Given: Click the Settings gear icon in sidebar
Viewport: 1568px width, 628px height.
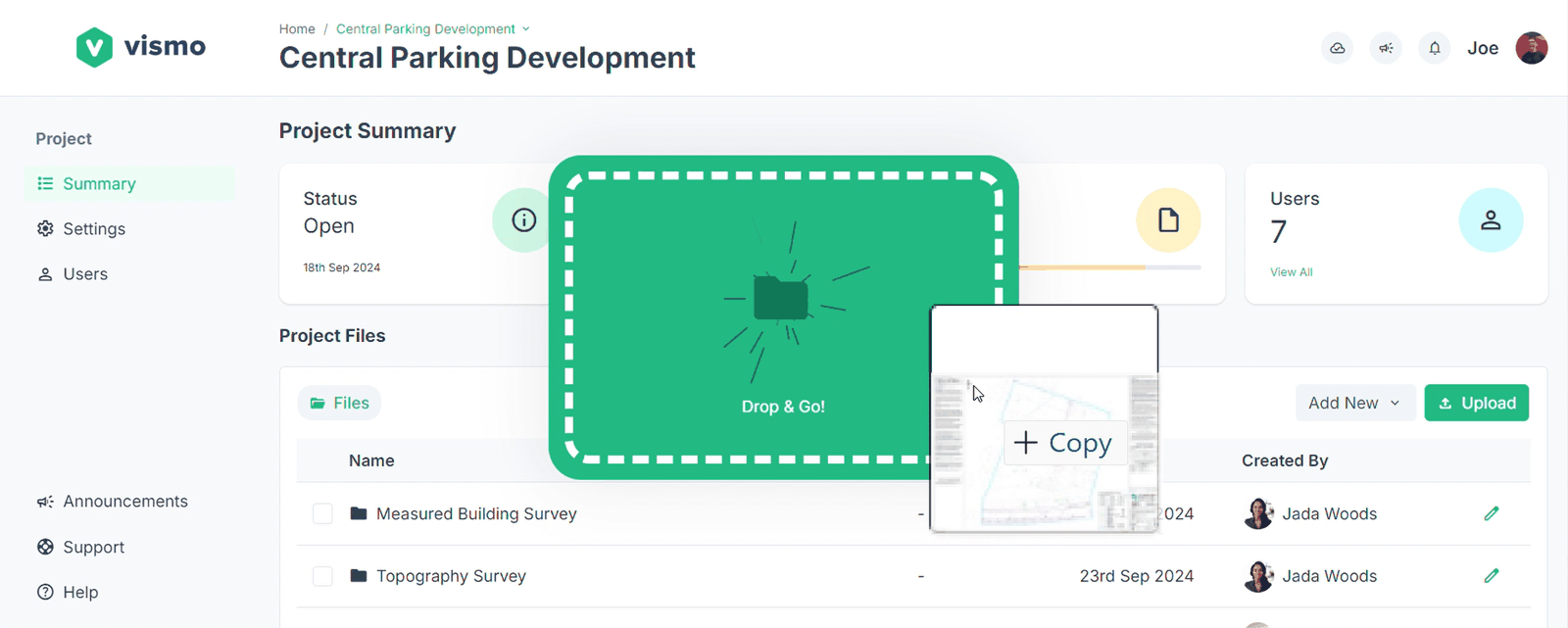Looking at the screenshot, I should [x=45, y=228].
